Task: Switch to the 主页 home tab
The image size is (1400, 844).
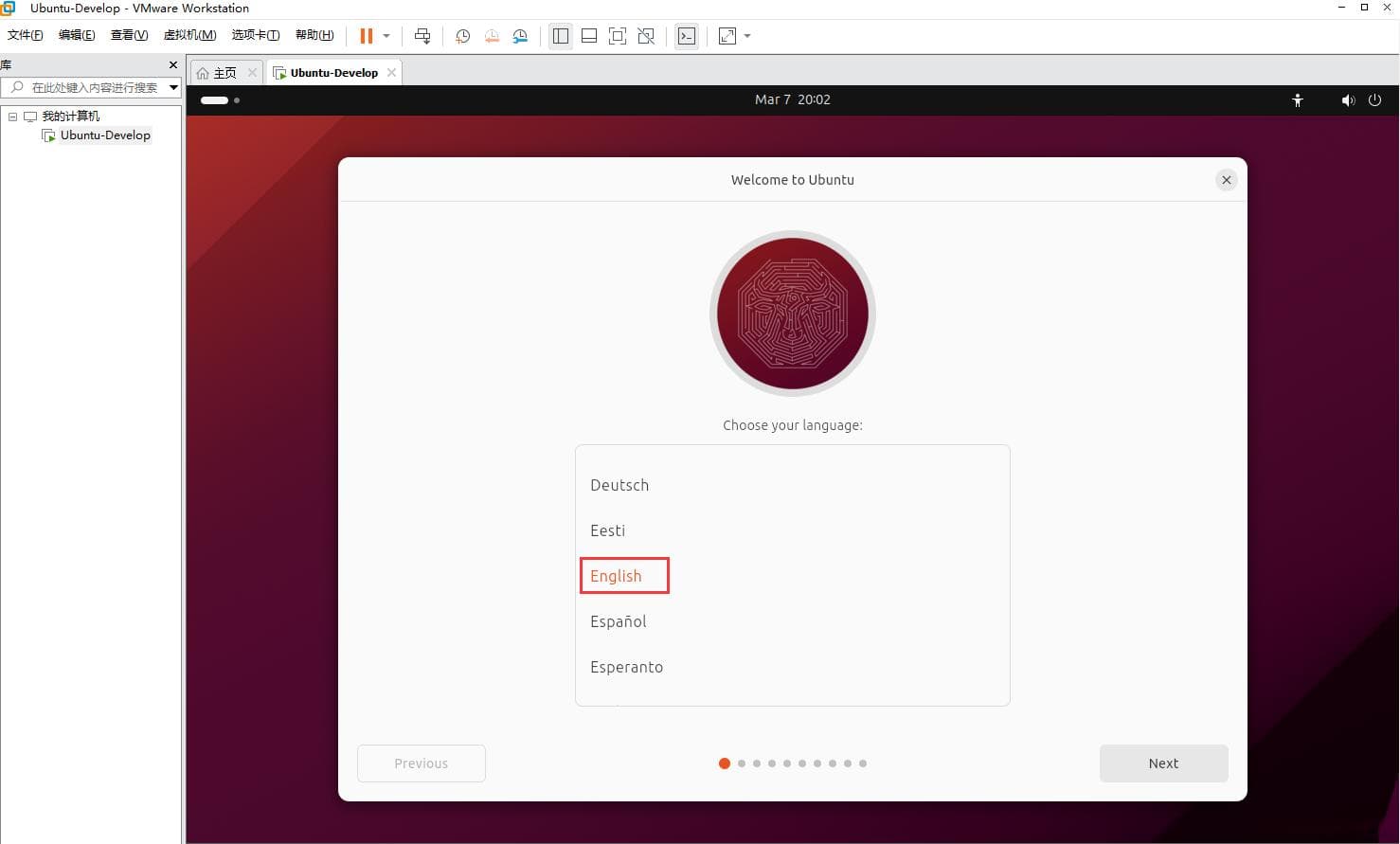Action: pos(224,73)
